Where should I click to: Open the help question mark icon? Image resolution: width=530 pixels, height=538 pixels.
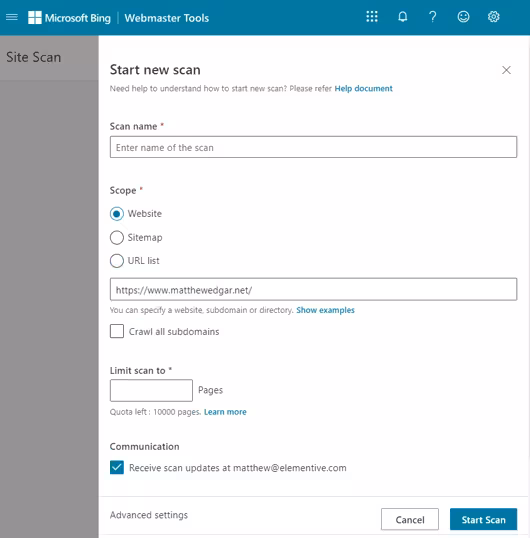(433, 16)
